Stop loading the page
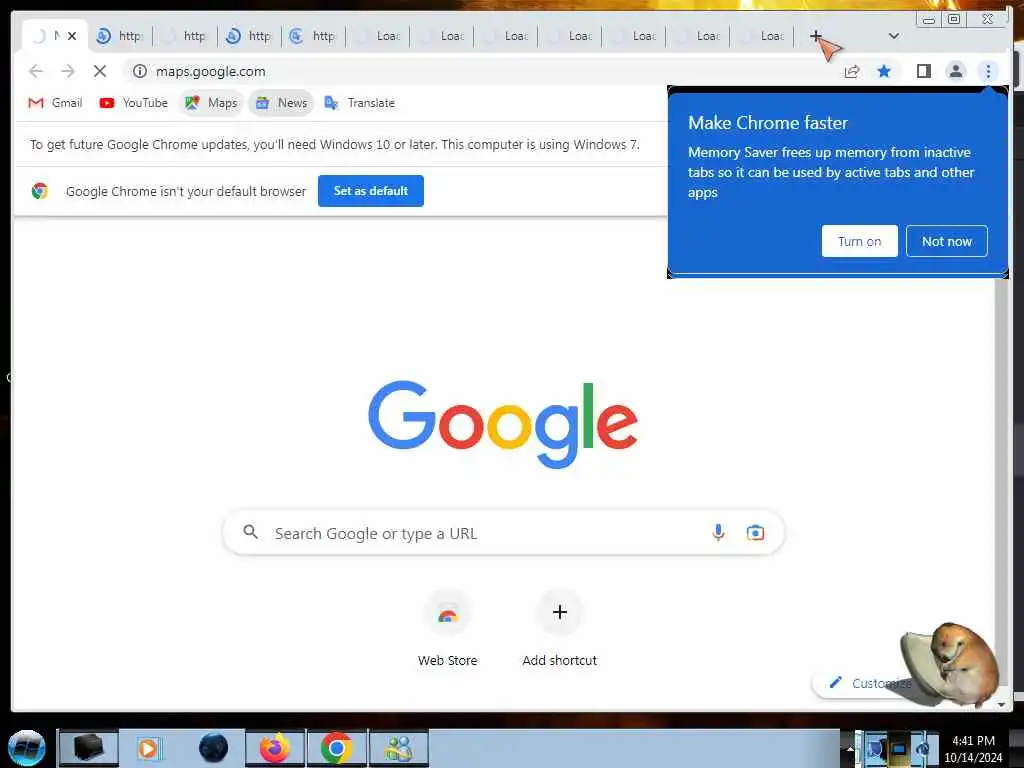 (x=100, y=71)
